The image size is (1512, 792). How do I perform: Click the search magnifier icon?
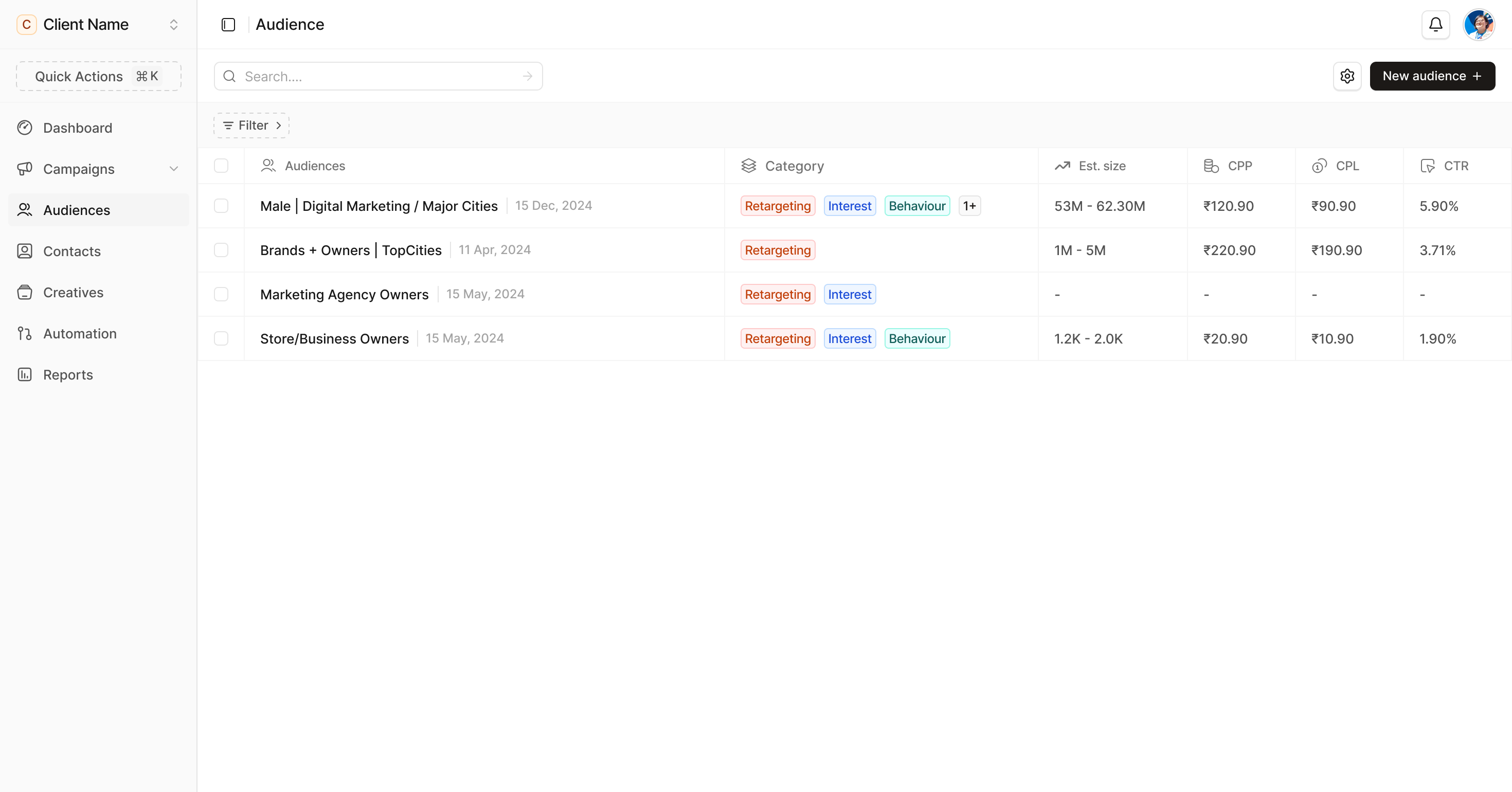tap(229, 76)
